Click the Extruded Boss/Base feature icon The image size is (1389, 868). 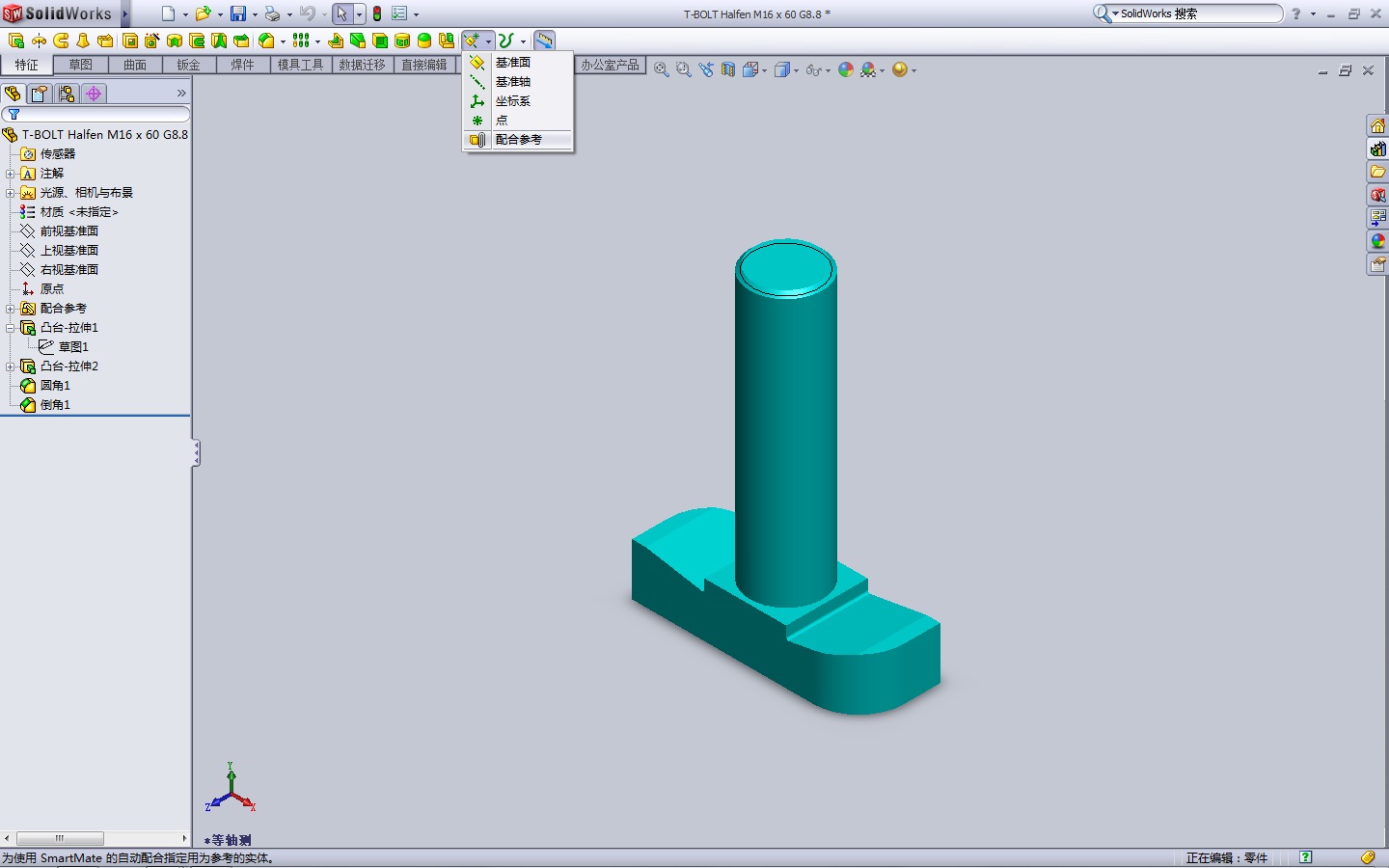16,41
